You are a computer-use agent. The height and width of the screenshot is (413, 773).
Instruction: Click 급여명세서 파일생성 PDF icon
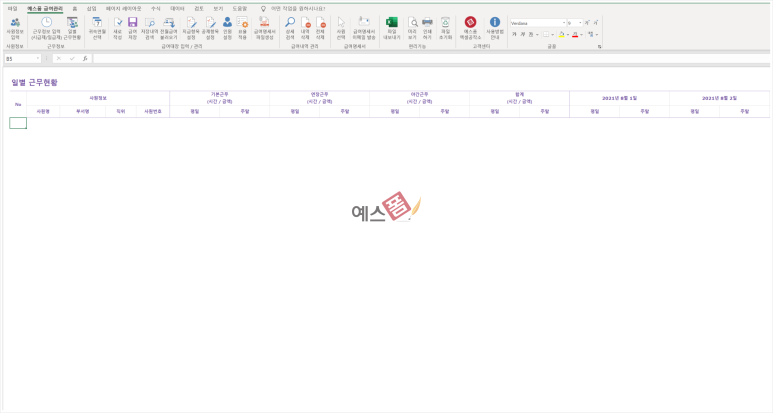(264, 22)
